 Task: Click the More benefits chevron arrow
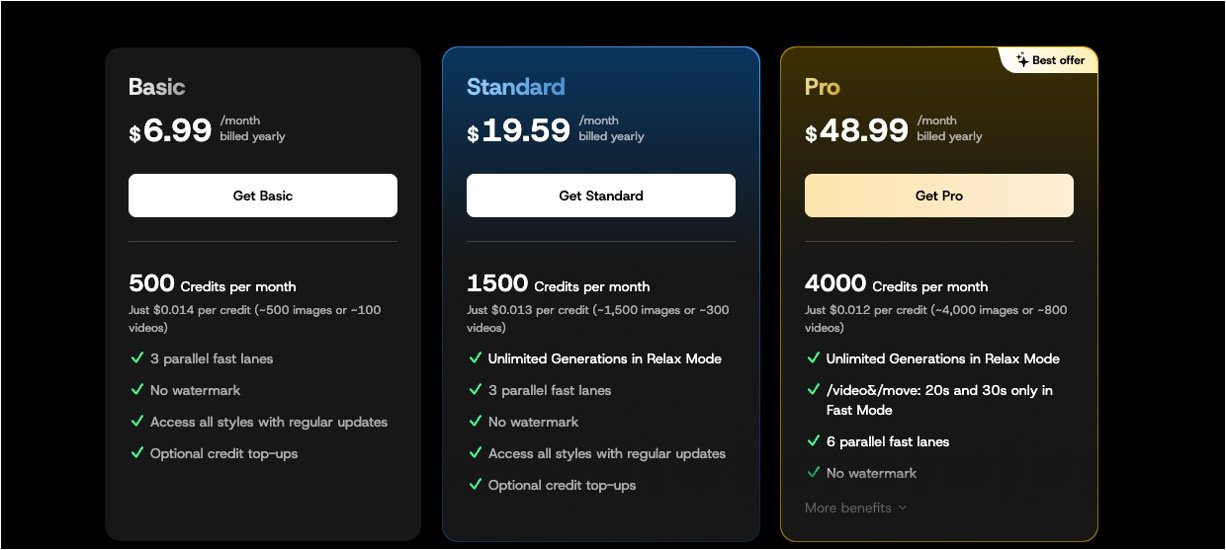903,508
